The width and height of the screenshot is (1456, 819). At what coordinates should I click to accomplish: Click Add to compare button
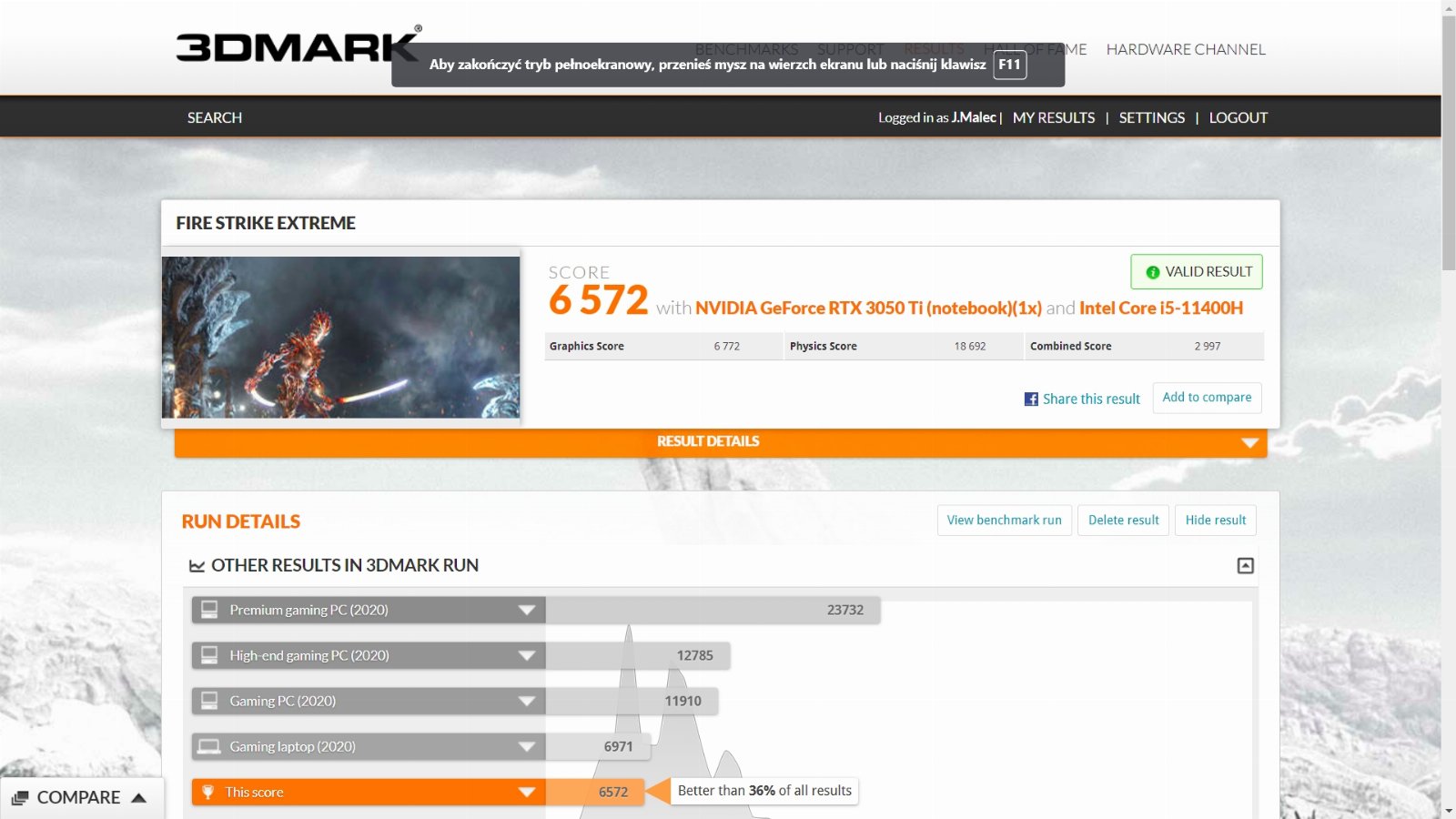[1207, 398]
